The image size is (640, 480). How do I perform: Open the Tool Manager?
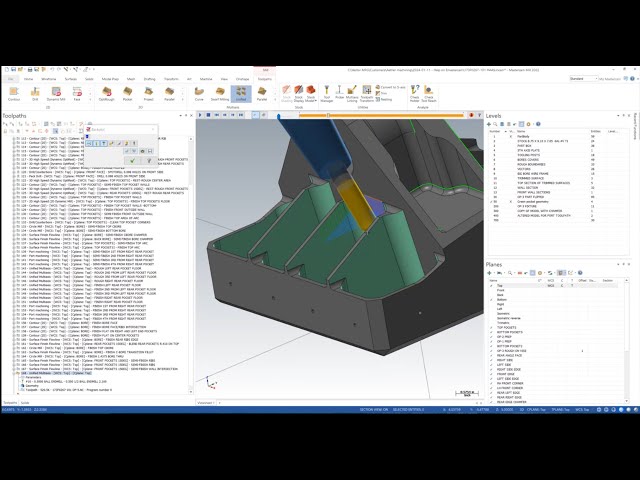[327, 93]
